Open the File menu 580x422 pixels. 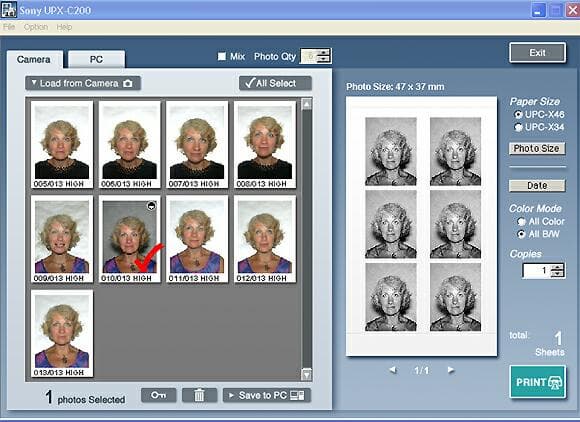tap(9, 27)
